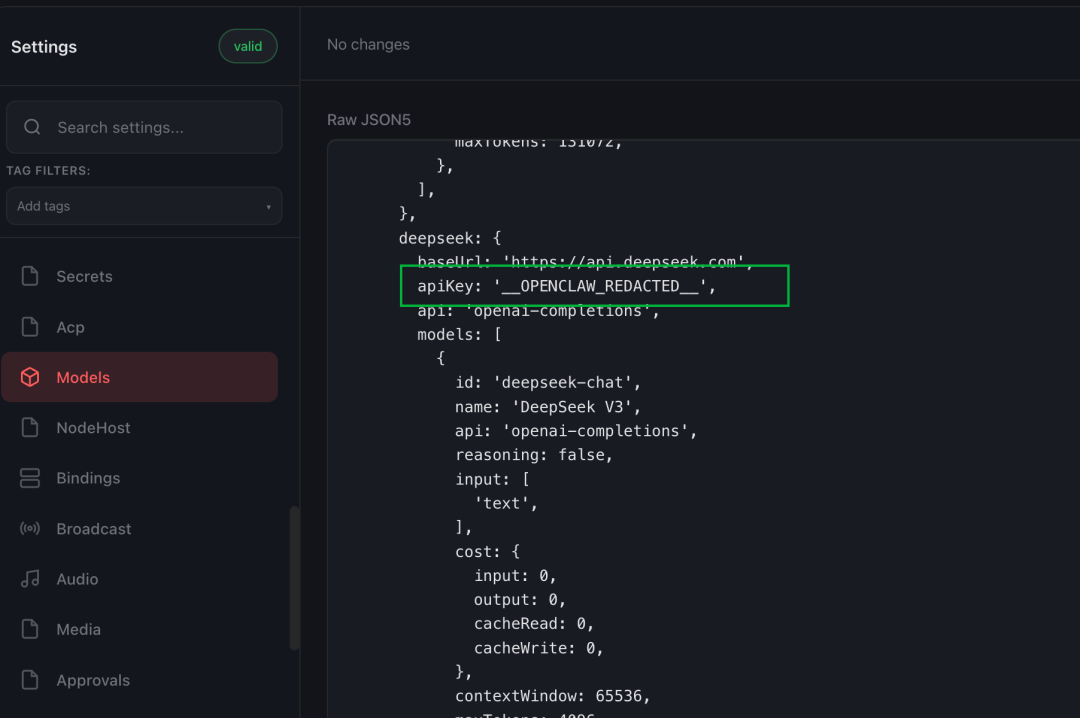Click the TAG FILTERS label
This screenshot has width=1080, height=718.
[48, 170]
